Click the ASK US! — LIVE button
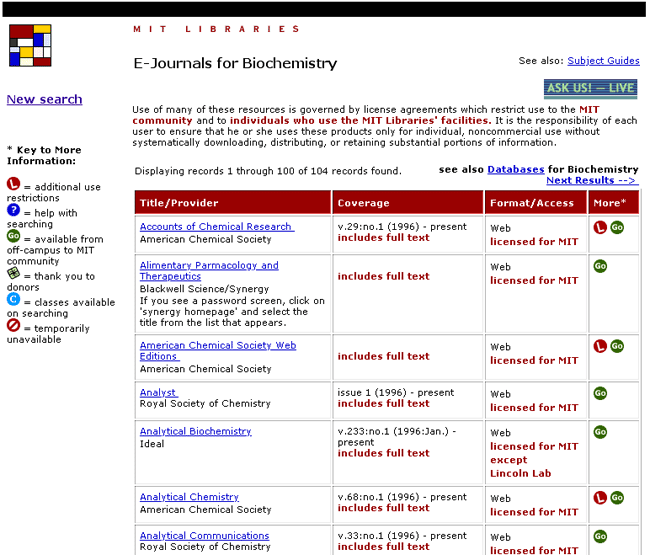Screen dimensions: 650x555 click(590, 88)
